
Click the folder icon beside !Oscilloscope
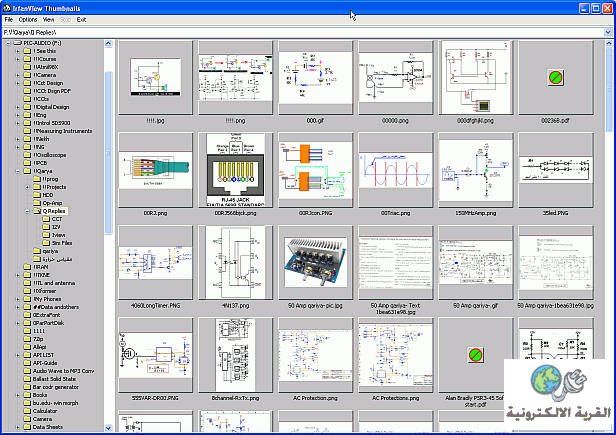27,155
